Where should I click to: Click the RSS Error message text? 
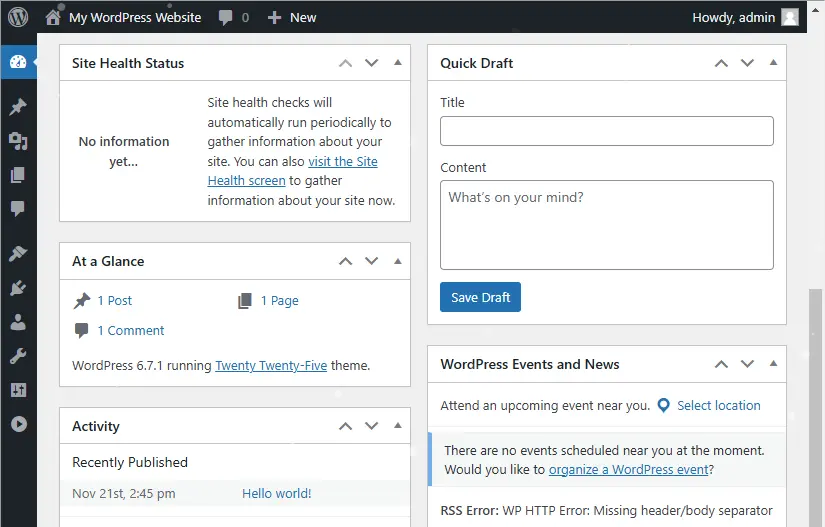tap(606, 511)
